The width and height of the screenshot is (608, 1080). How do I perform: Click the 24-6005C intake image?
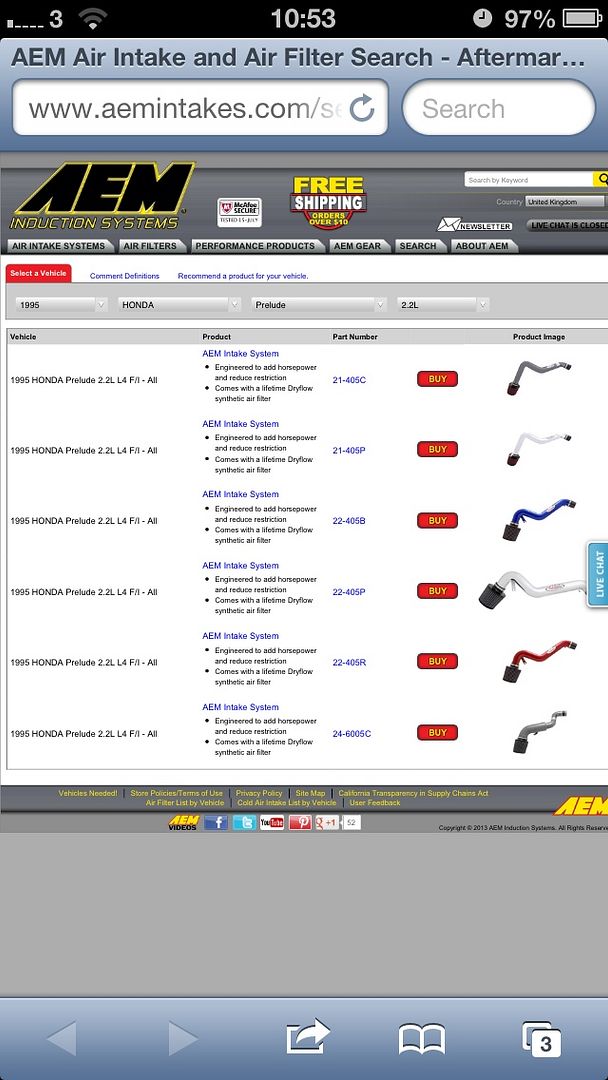pos(539,733)
